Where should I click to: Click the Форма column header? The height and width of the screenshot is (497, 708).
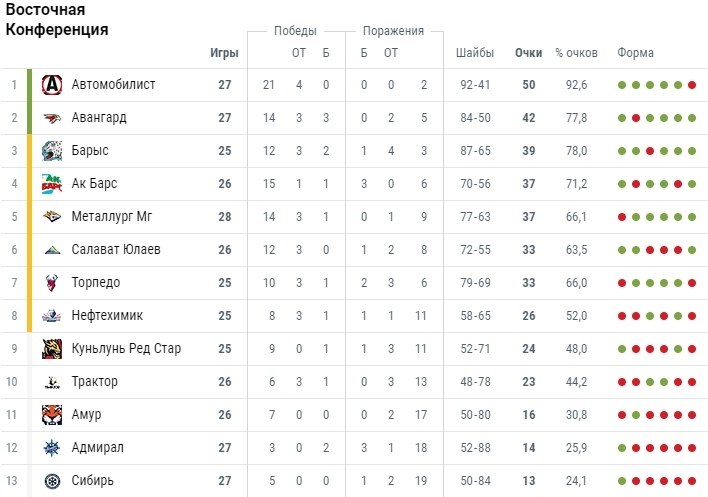click(x=635, y=53)
